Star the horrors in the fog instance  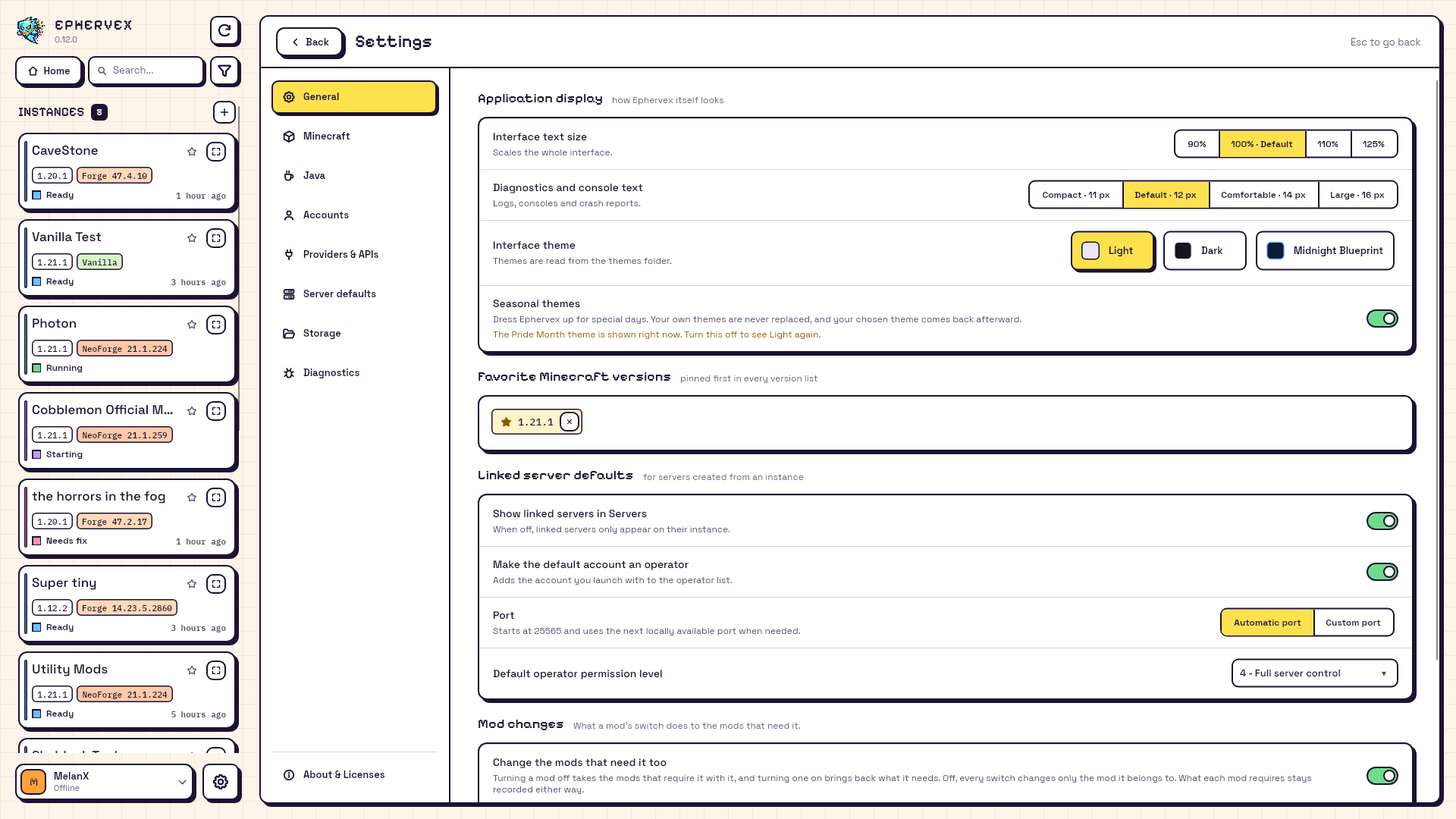pyautogui.click(x=192, y=497)
